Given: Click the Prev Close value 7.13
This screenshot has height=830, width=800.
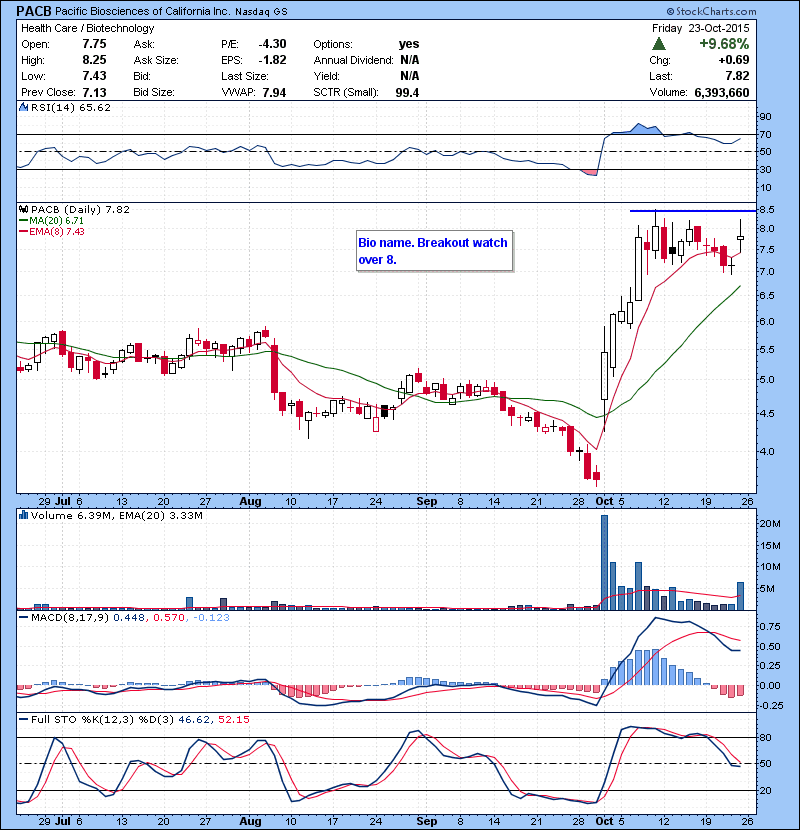Looking at the screenshot, I should (x=94, y=92).
